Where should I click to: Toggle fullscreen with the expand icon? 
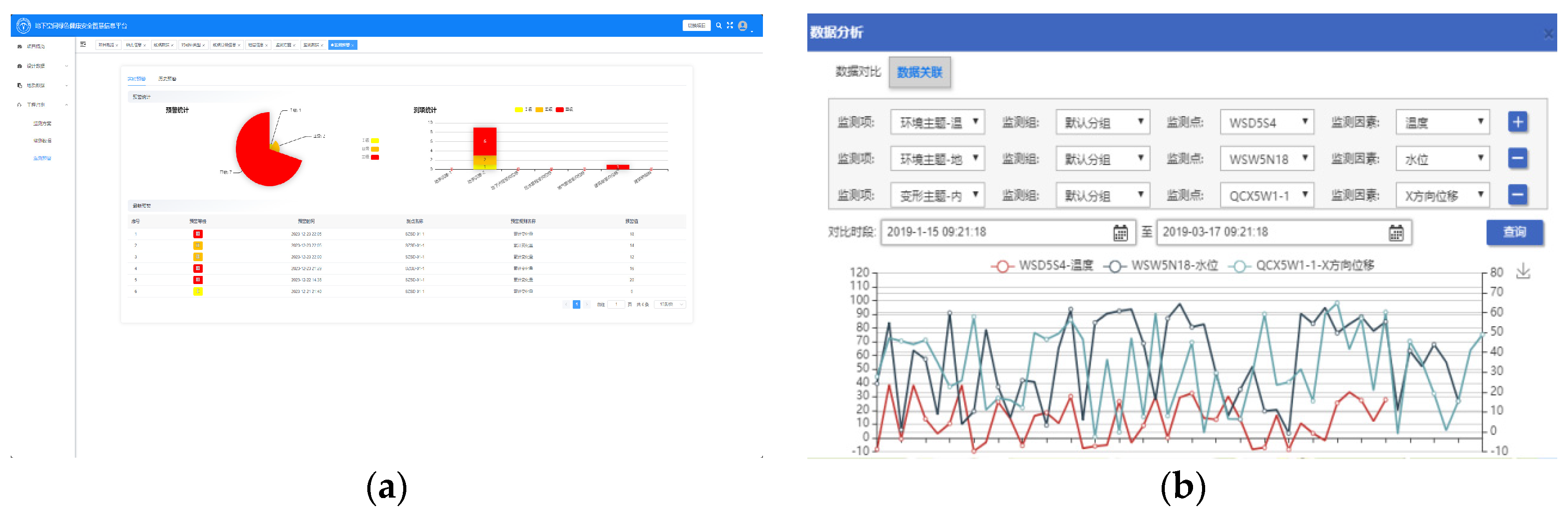point(730,26)
